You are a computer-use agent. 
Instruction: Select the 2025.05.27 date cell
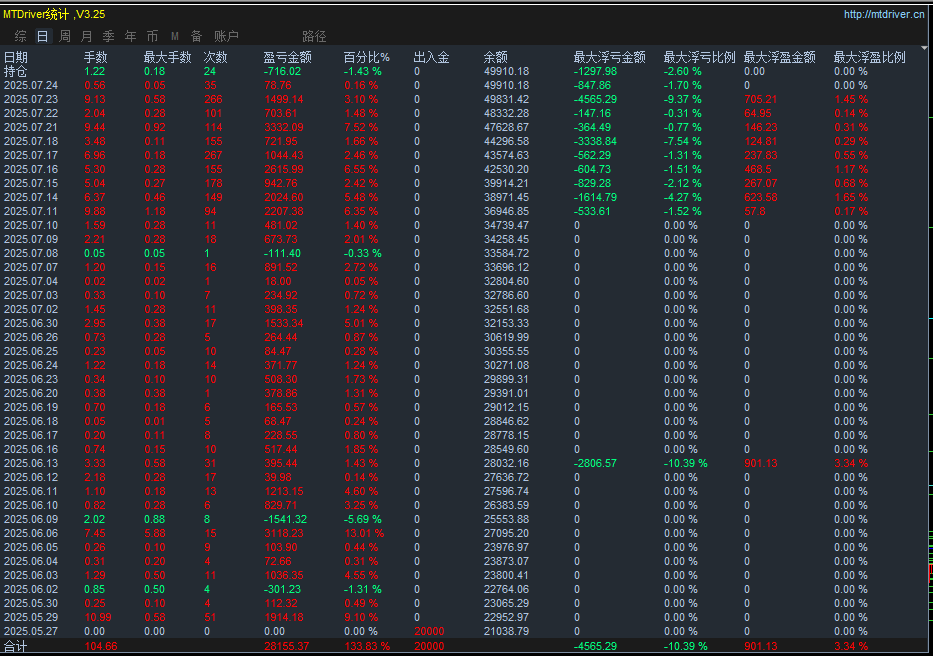31,631
